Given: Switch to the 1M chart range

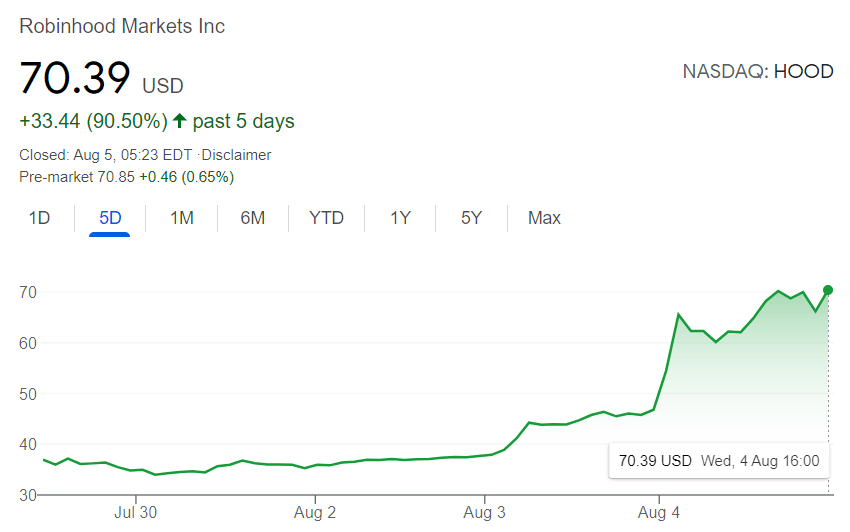Looking at the screenshot, I should tap(181, 217).
